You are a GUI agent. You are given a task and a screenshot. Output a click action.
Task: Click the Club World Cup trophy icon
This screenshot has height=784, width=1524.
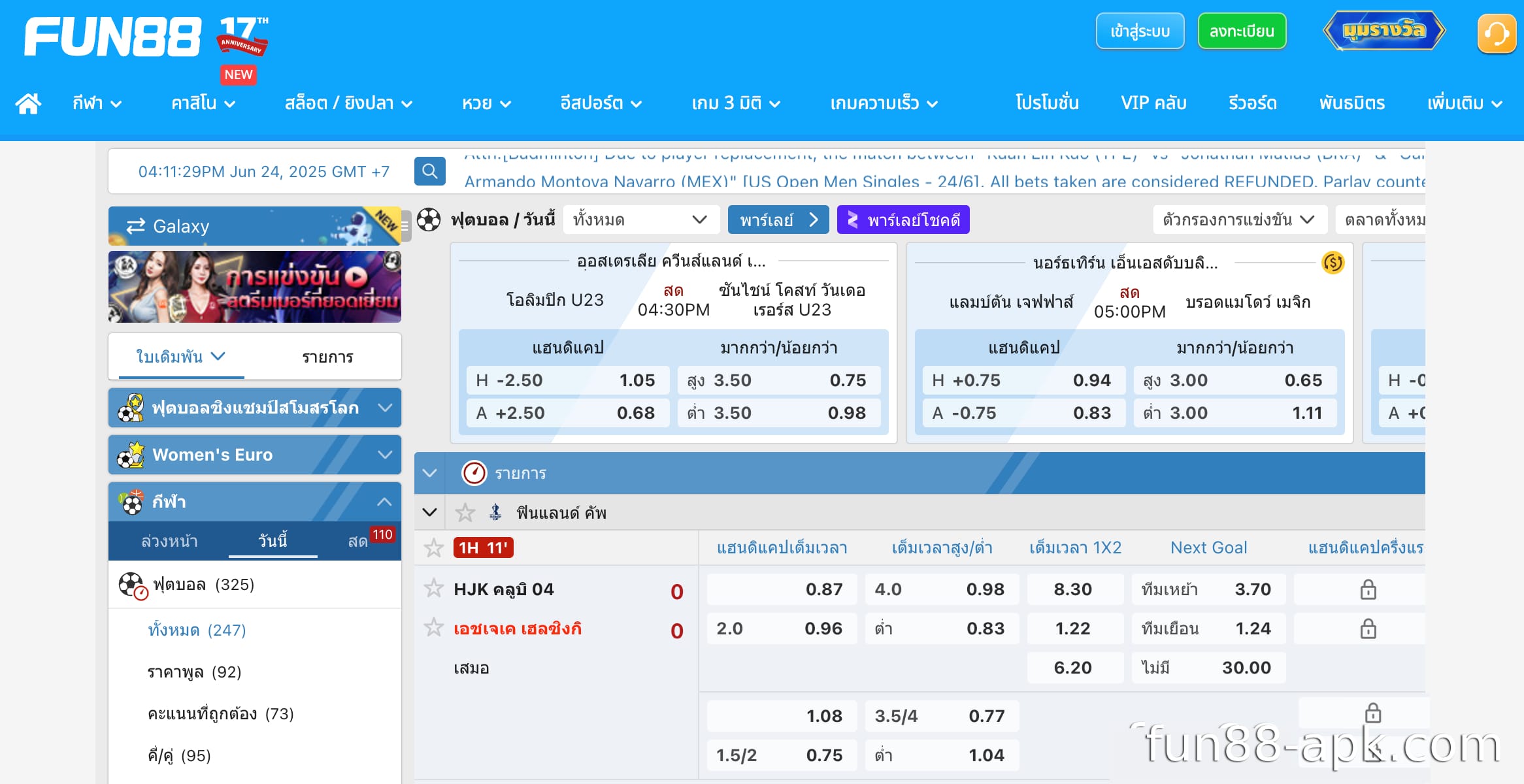131,408
